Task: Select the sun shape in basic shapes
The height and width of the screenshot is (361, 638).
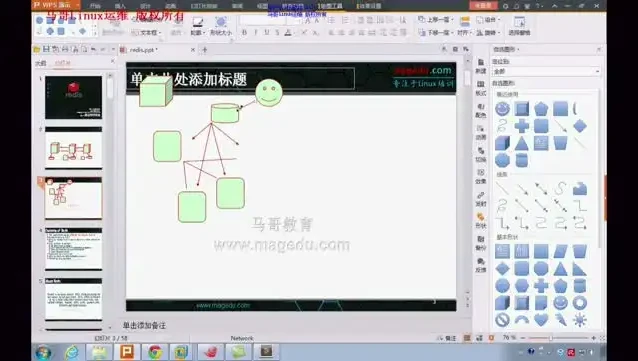Action: point(580,320)
